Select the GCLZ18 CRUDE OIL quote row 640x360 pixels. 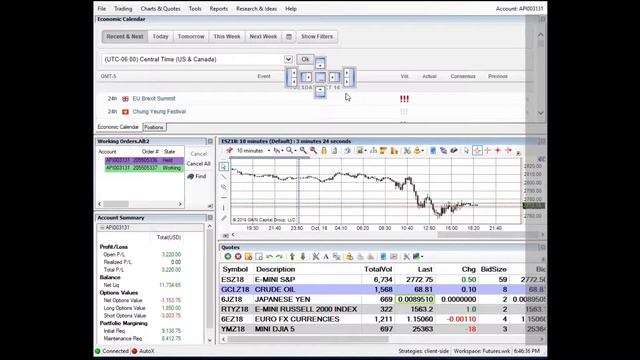click(x=382, y=289)
